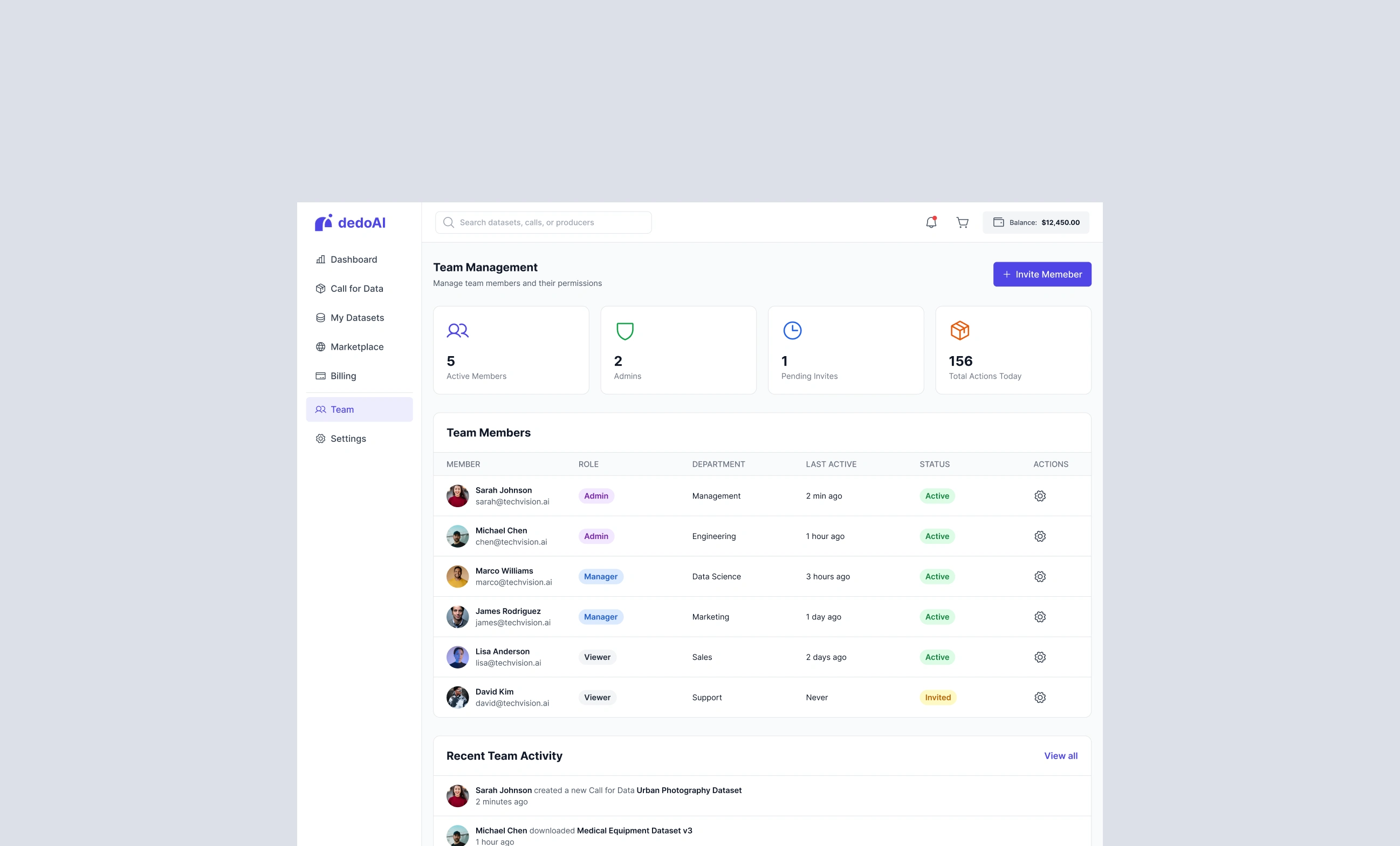The image size is (1400, 846).
Task: Click the notification bell icon
Action: 931,222
